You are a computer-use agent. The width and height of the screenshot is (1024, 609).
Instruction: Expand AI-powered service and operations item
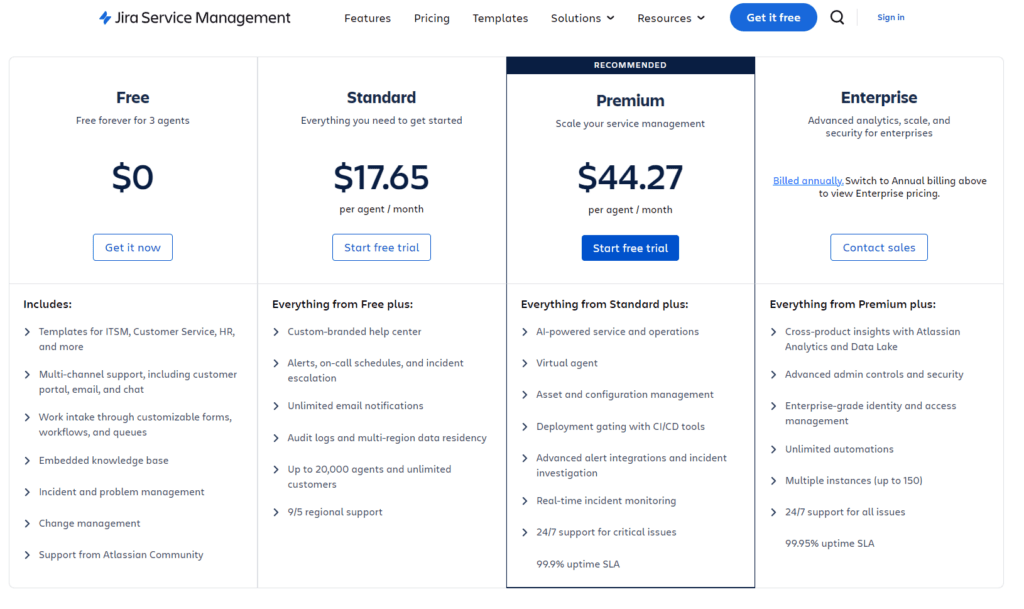point(610,332)
